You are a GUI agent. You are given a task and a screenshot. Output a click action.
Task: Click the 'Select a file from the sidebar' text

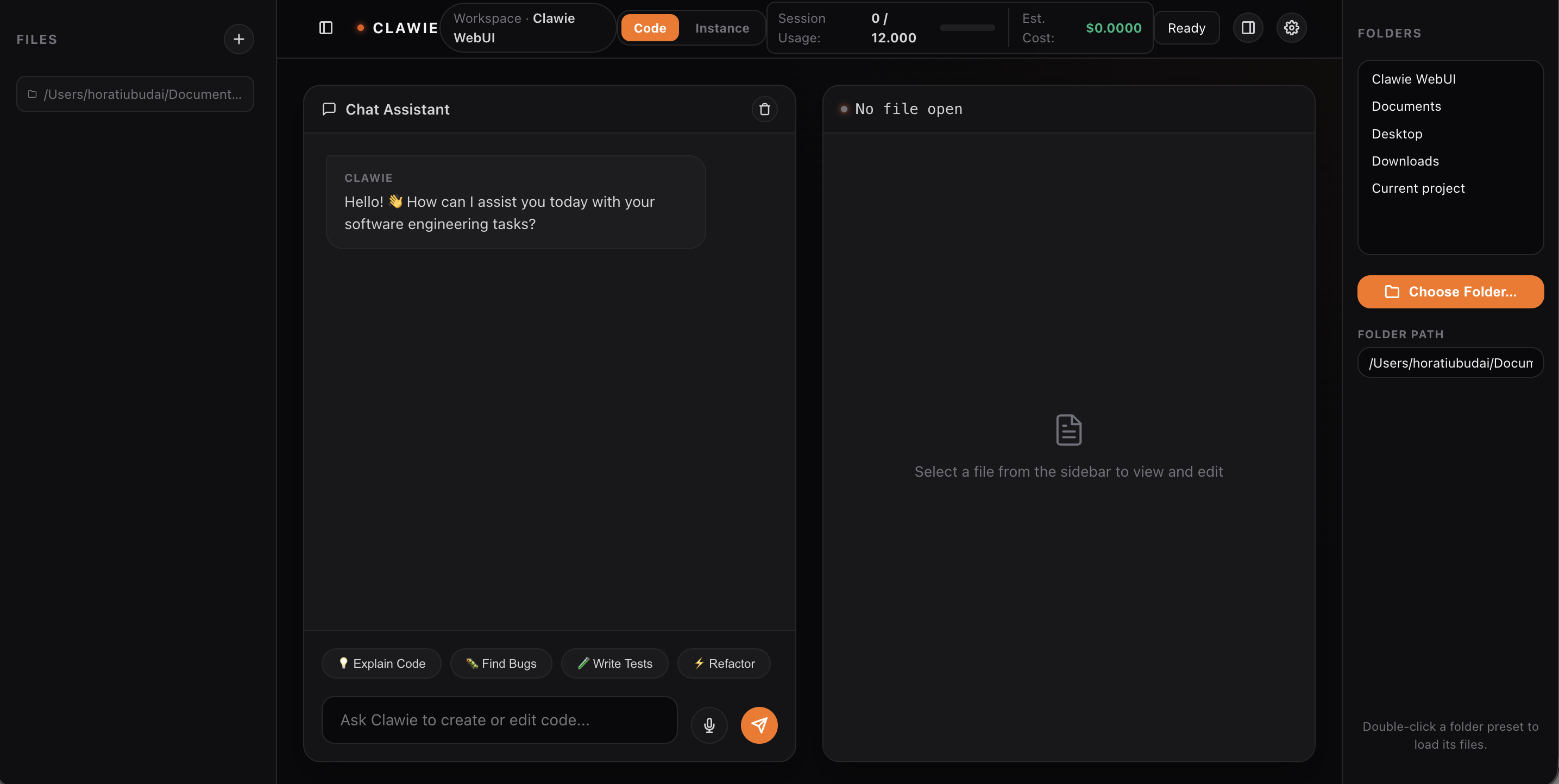[1069, 472]
